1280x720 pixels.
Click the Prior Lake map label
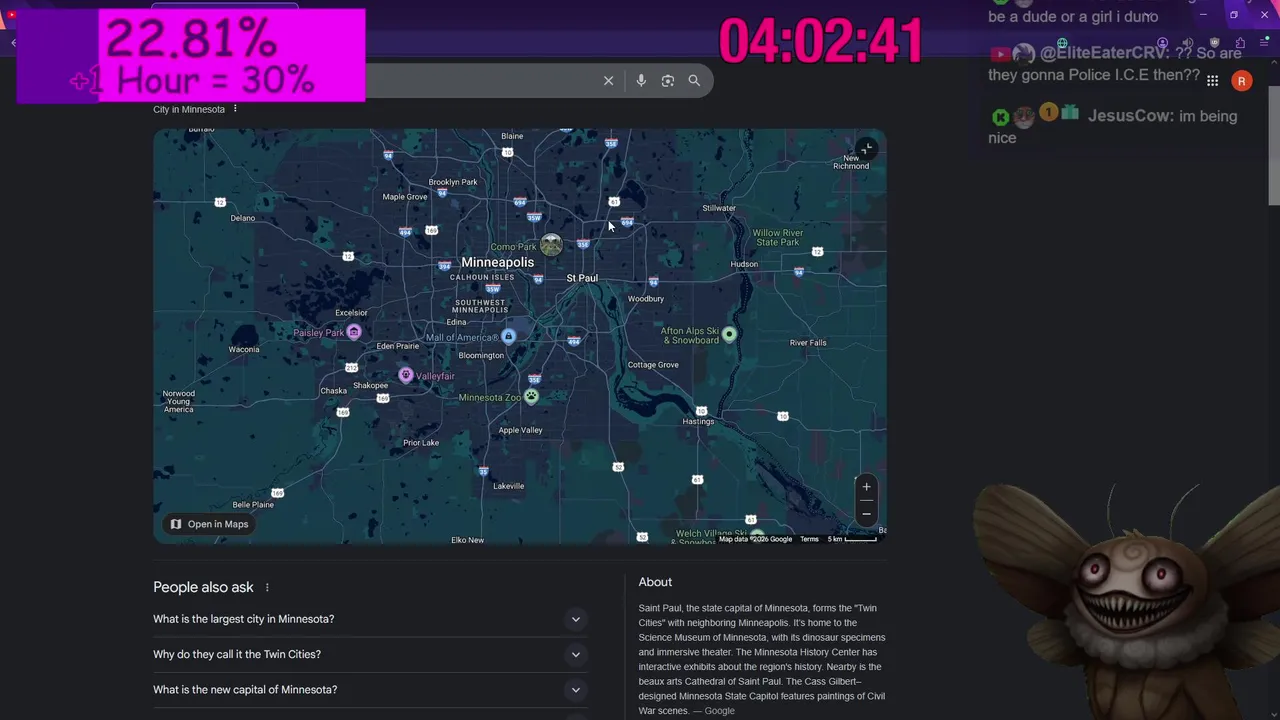click(x=421, y=443)
